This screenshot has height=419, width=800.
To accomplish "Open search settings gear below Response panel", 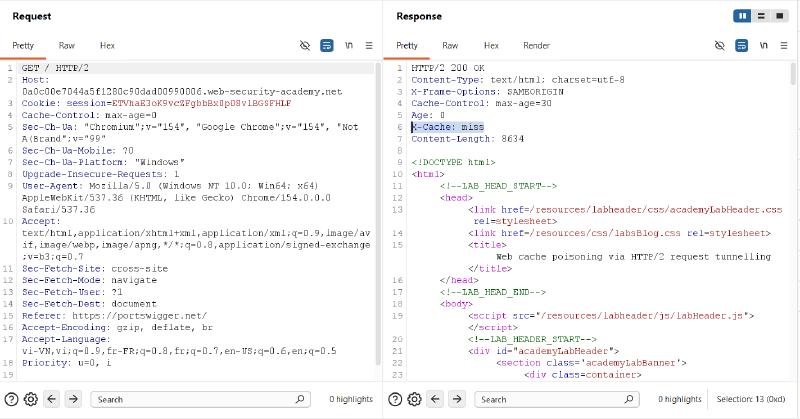I will (414, 399).
